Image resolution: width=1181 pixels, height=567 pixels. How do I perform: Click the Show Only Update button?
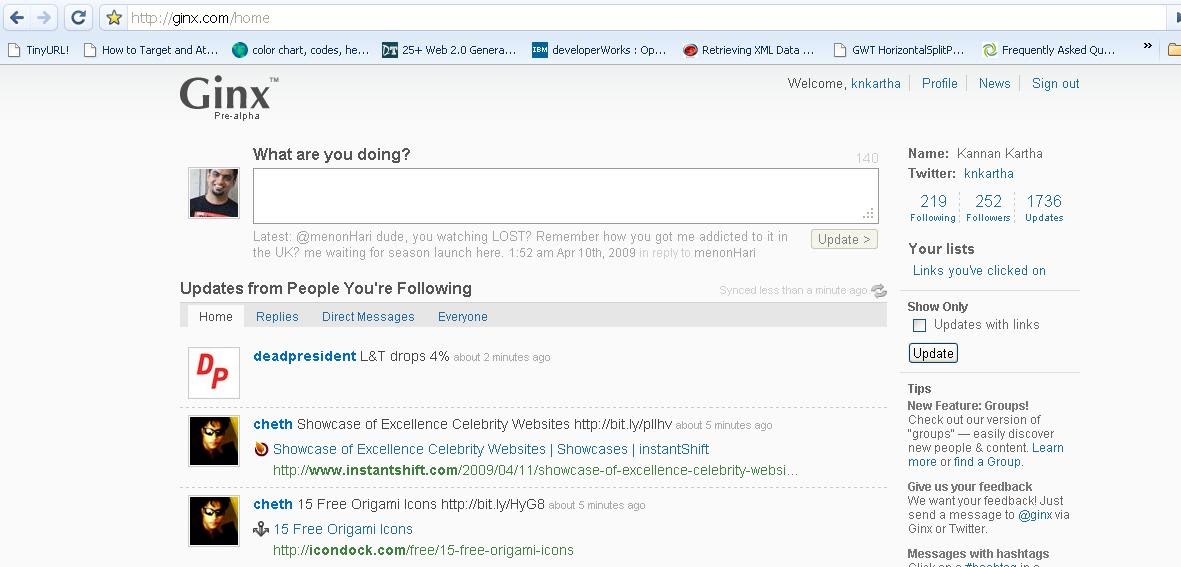click(933, 353)
